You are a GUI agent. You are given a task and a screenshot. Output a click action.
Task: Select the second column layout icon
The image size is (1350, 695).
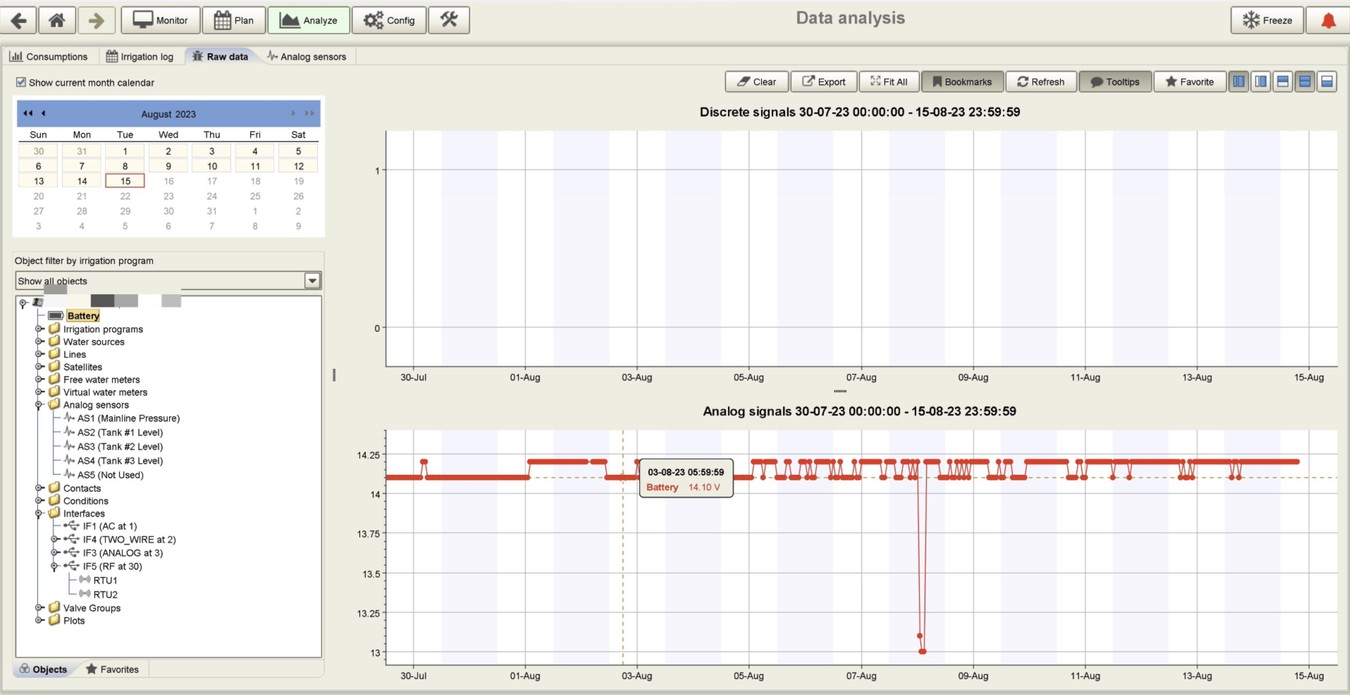coord(1261,82)
